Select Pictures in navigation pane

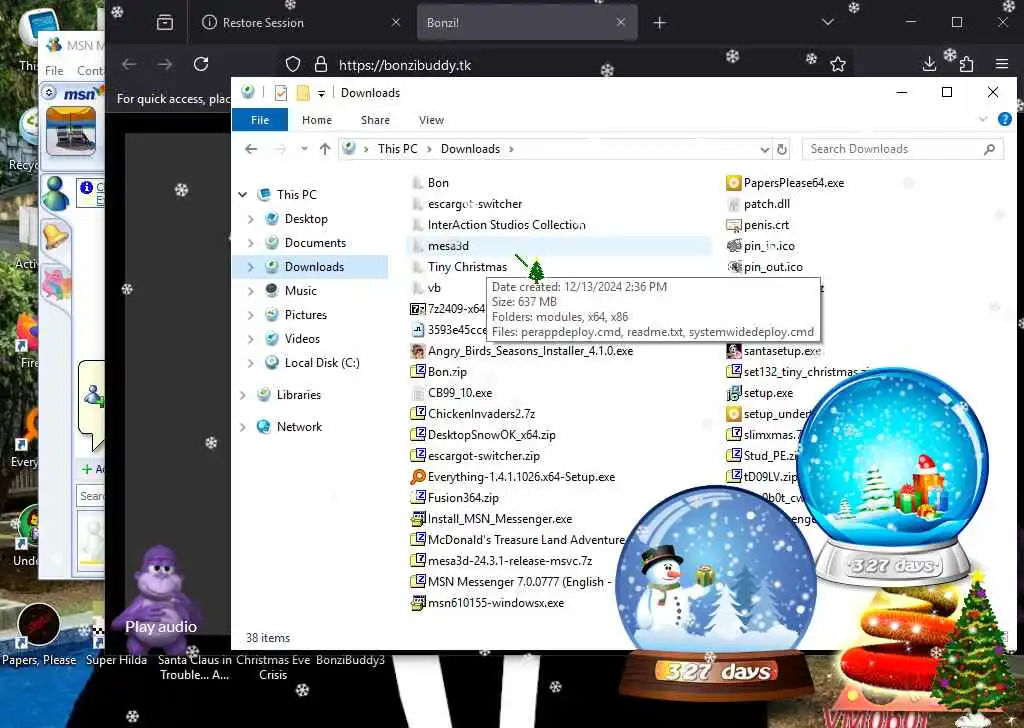pos(306,315)
